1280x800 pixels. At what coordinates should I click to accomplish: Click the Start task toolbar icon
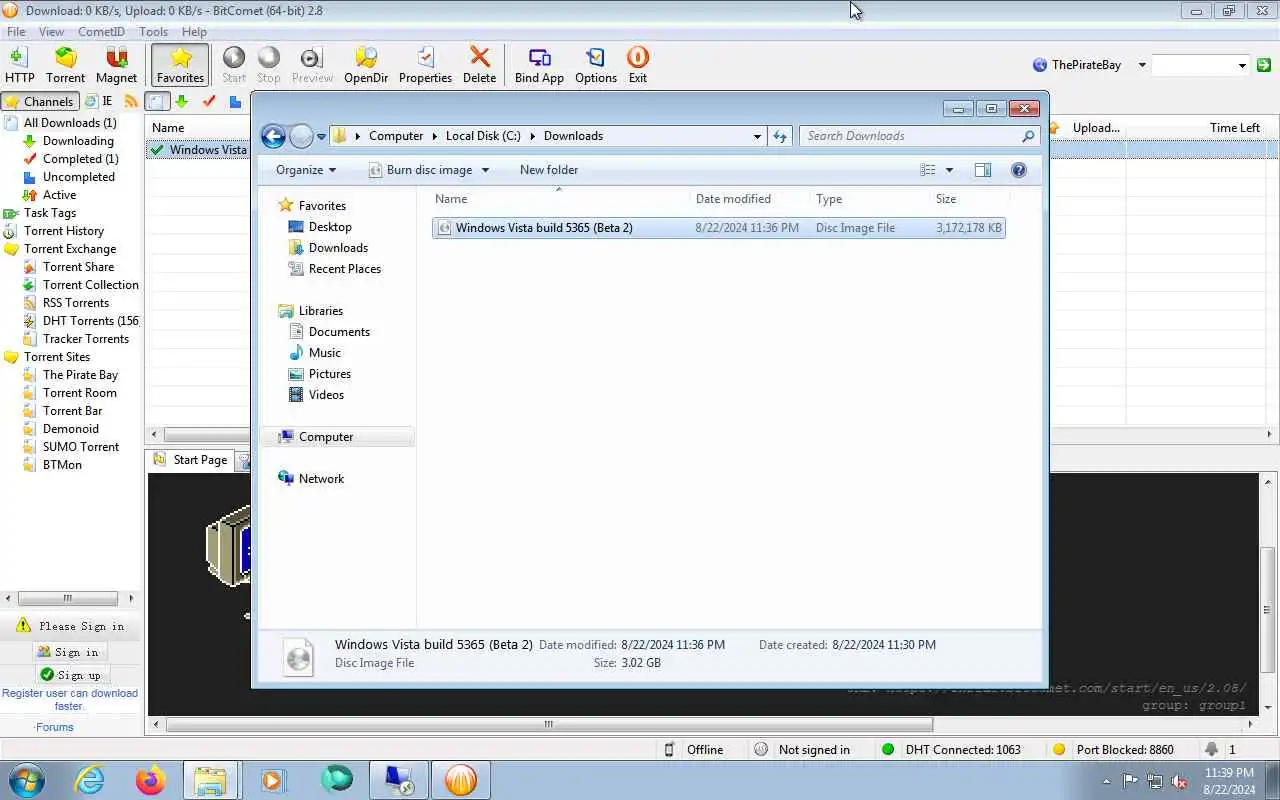[234, 65]
